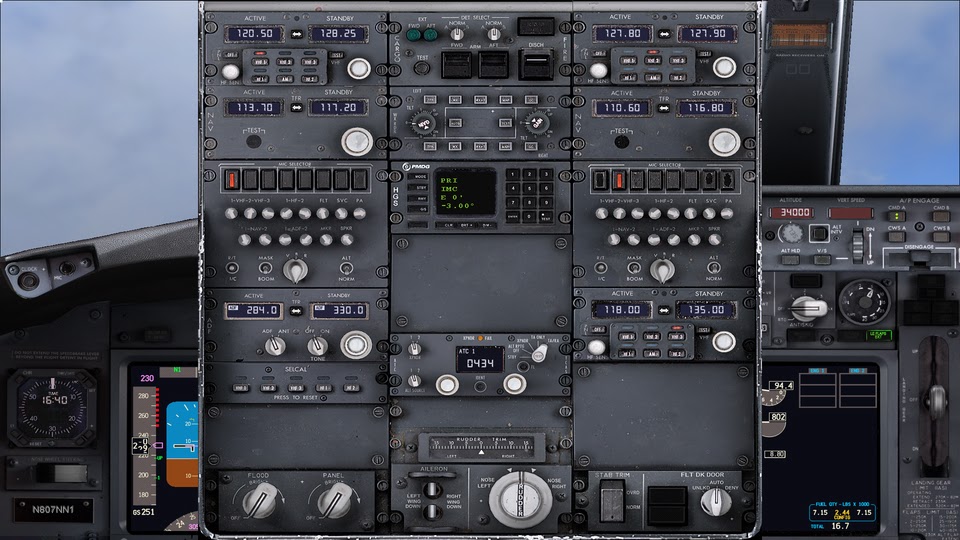Click lit VHF2 mic selector on right audio panel

point(619,180)
